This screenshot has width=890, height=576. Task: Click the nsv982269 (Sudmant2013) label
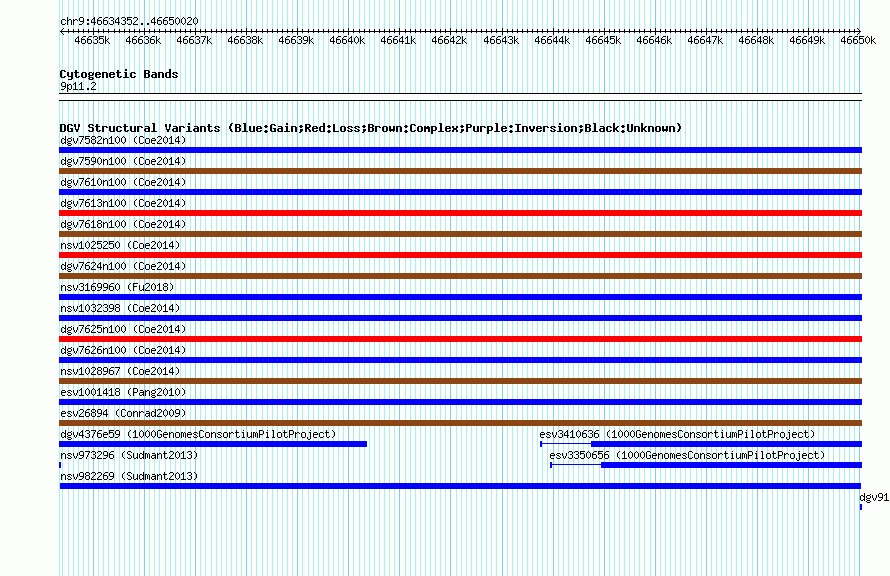(129, 476)
